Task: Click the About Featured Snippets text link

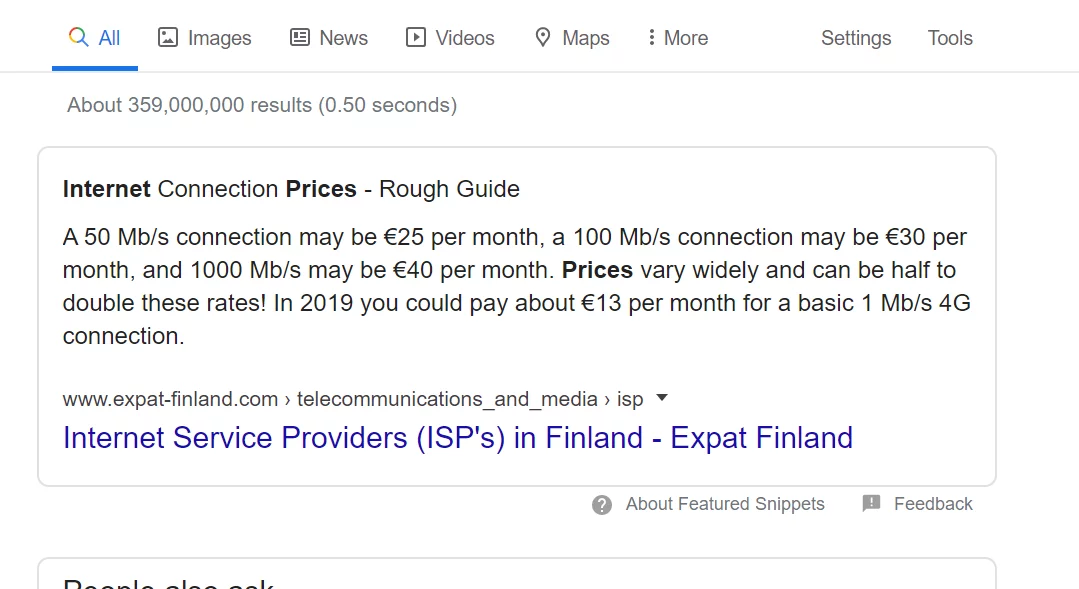Action: (725, 504)
